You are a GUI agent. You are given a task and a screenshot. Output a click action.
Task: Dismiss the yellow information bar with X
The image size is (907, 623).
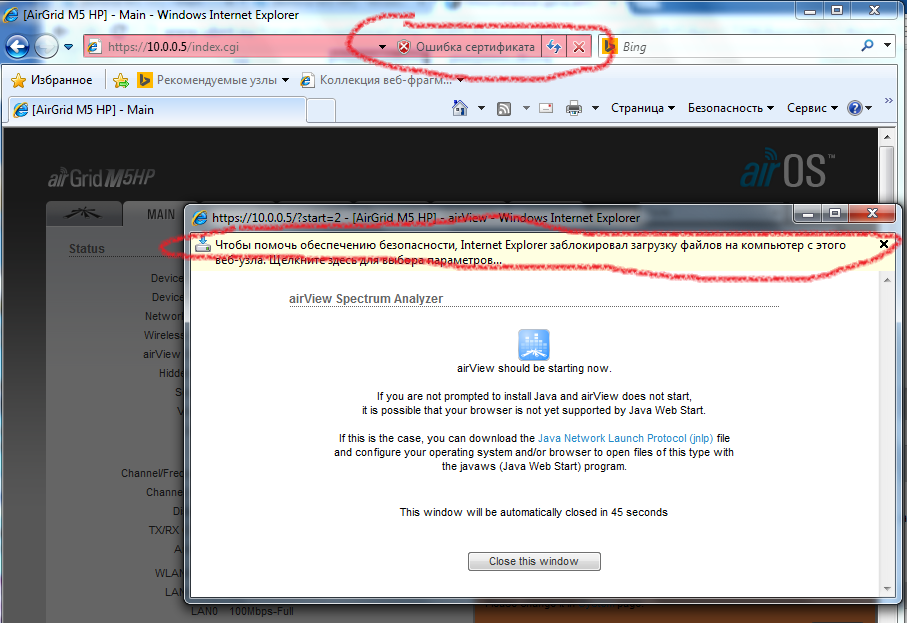point(884,244)
